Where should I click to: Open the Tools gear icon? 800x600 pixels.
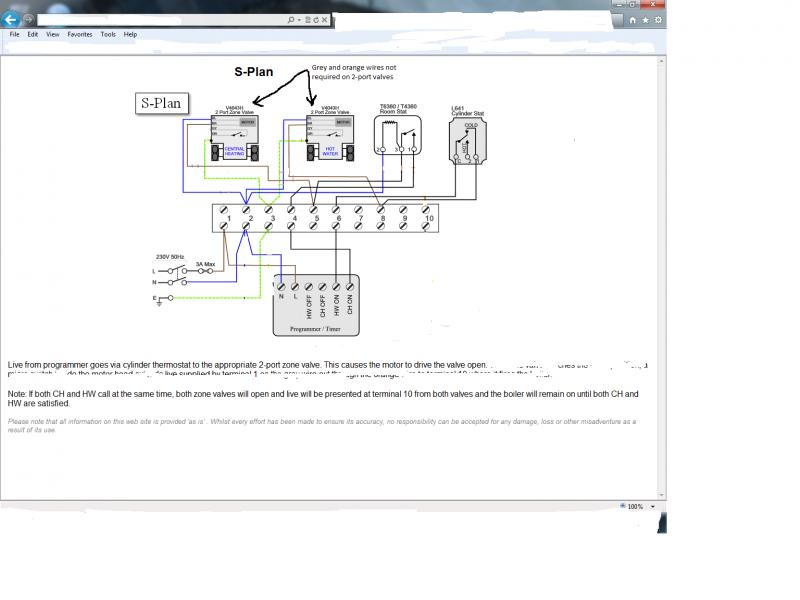click(x=658, y=19)
